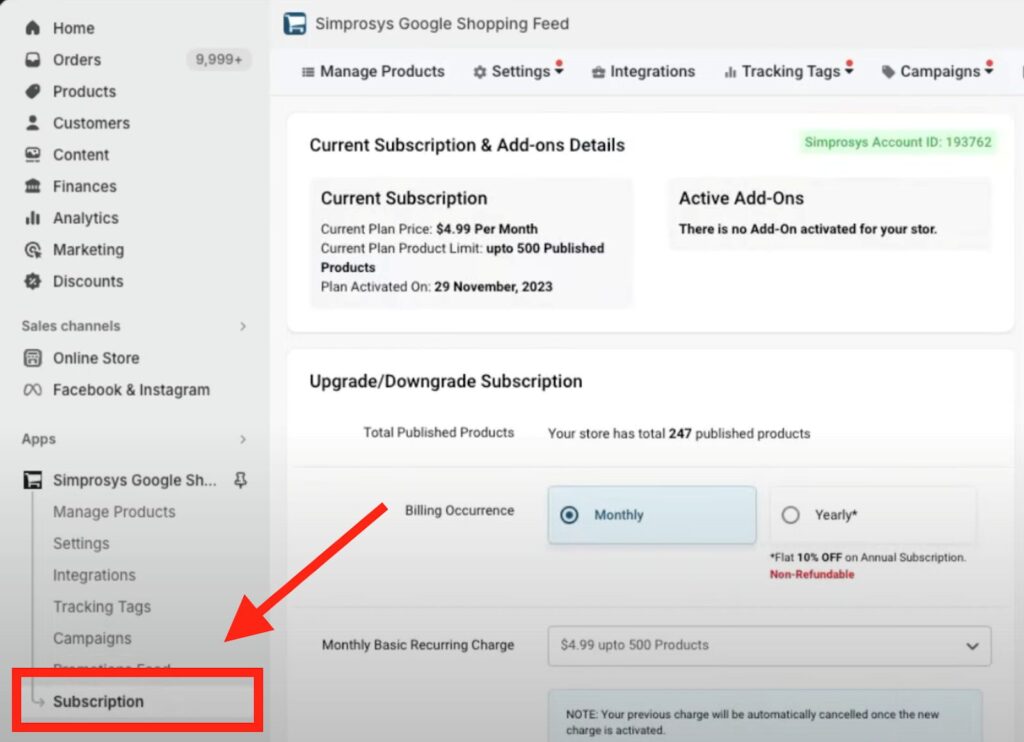Click the Manage Products list icon in top nav
This screenshot has width=1024, height=742.
point(308,72)
